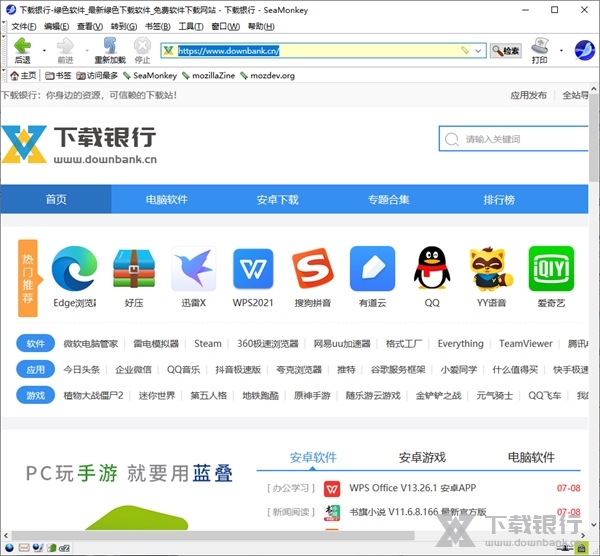Click the blue 游戏 category pill
This screenshot has width=600, height=556.
pyautogui.click(x=35, y=395)
